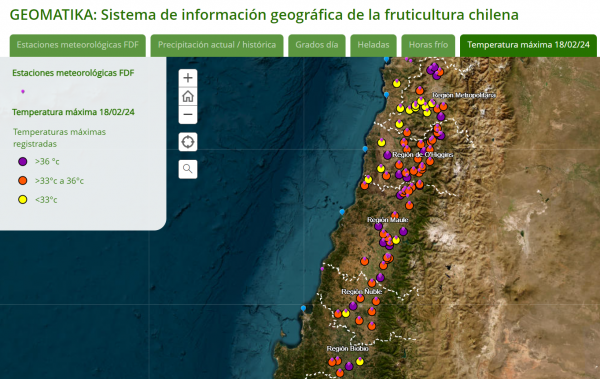Click the GEOMATIKA page title

264,15
